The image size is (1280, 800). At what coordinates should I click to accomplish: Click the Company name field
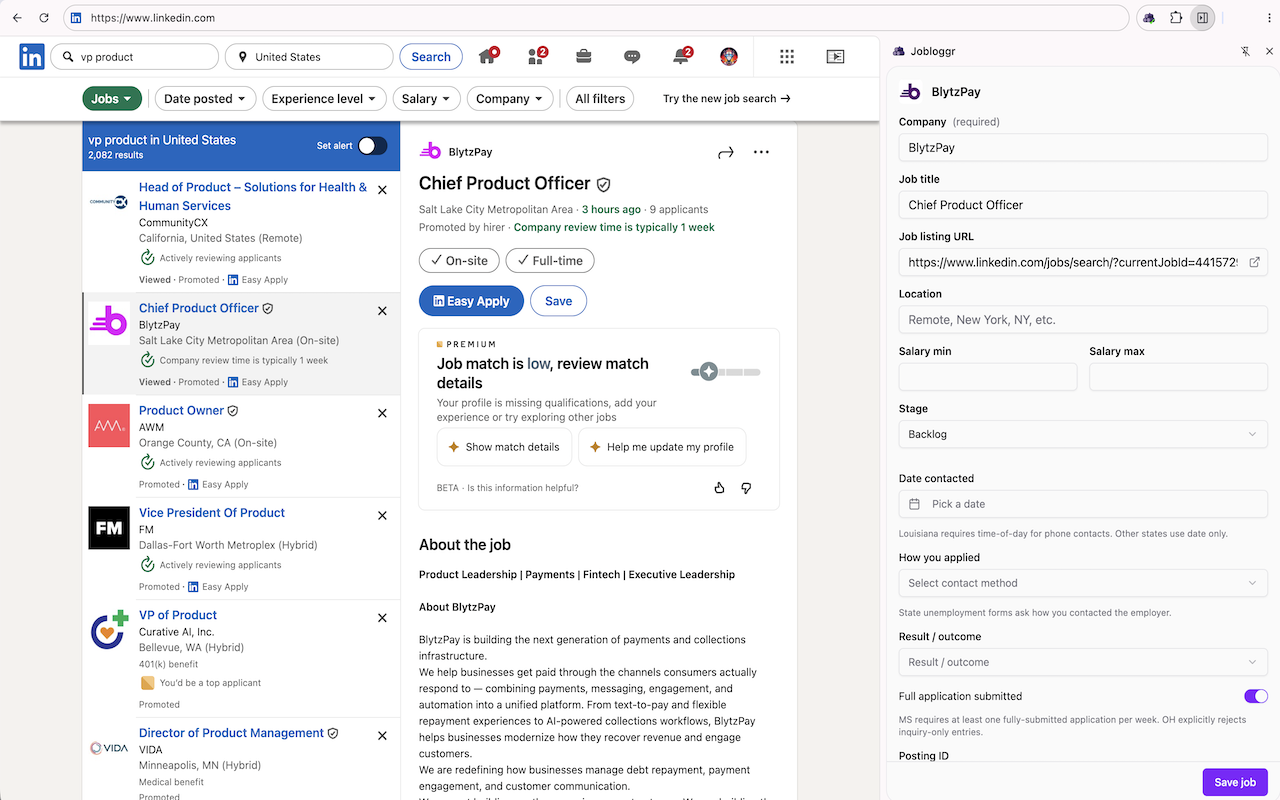coord(1083,148)
